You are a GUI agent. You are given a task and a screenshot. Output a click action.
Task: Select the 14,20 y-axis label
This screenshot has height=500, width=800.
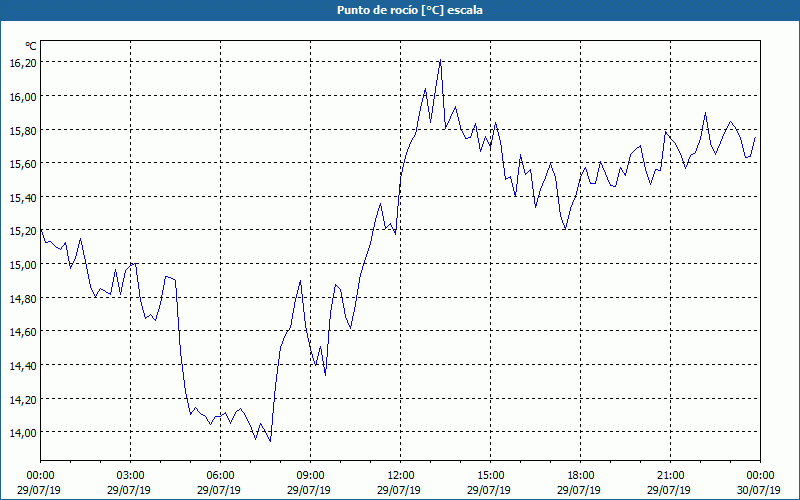coord(23,400)
